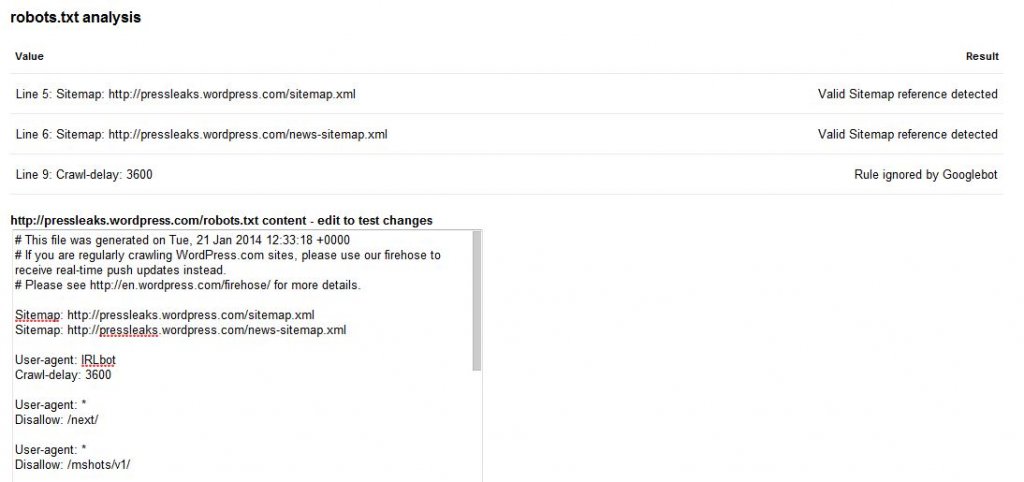Click the Line 5 'Valid Sitemap reference detected' result
Viewport: 1024px width, 482px height.
tap(907, 94)
